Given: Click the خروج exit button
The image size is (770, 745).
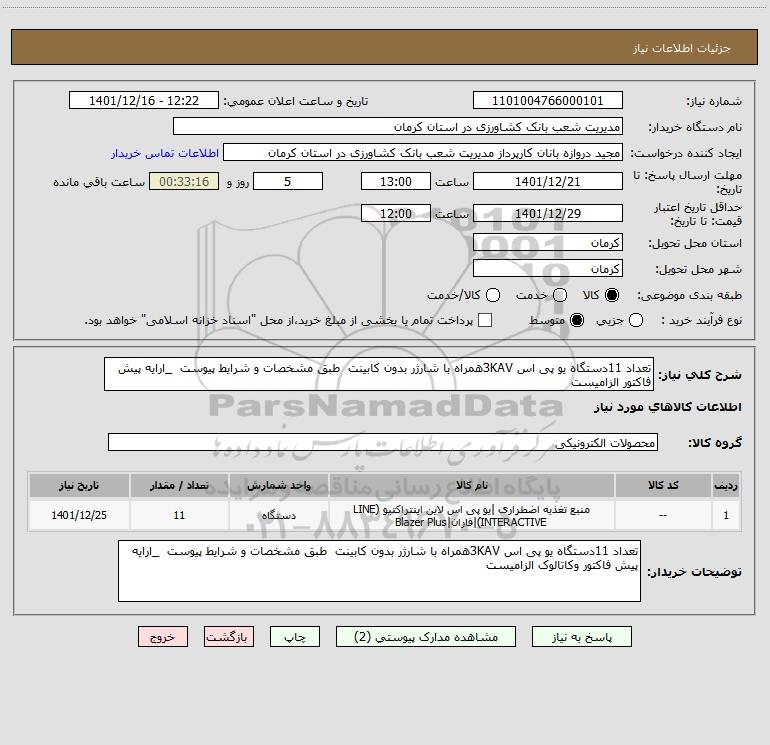Looking at the screenshot, I should tap(163, 637).
